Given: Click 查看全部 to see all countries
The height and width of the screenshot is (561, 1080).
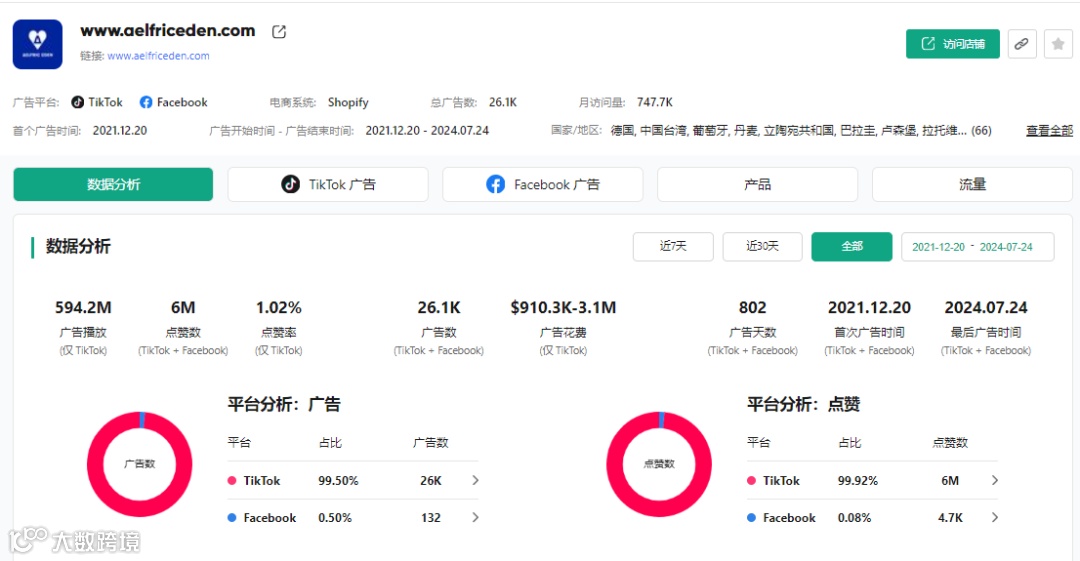Looking at the screenshot, I should click(1049, 130).
